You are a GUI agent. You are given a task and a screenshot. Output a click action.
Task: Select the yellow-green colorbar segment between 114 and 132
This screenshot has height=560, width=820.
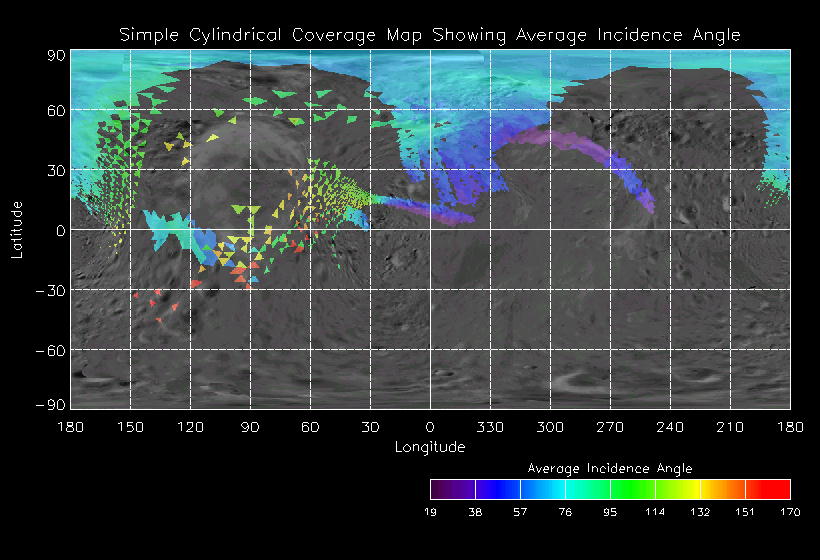[x=678, y=489]
